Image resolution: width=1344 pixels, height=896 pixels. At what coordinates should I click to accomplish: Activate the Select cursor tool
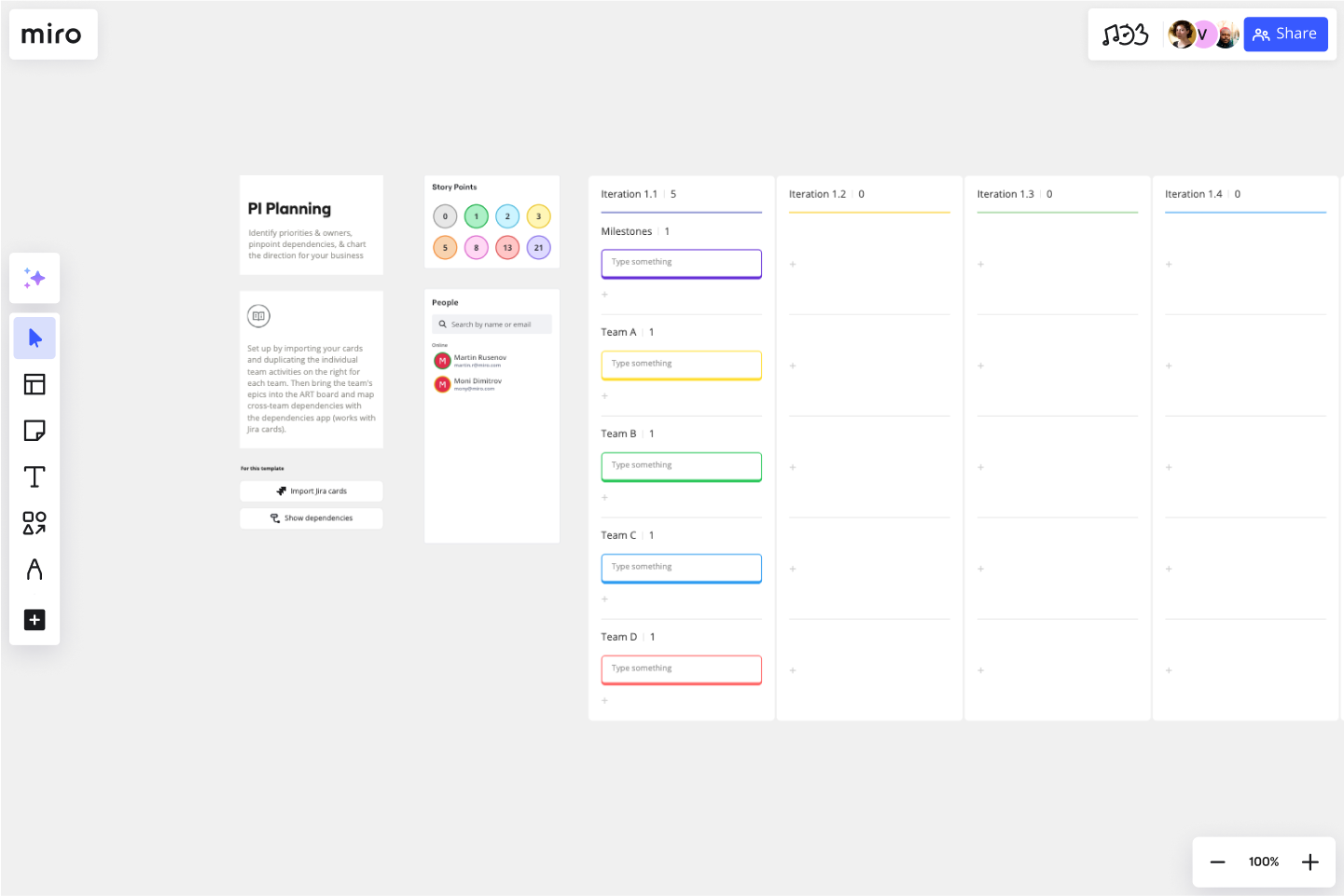tap(35, 338)
